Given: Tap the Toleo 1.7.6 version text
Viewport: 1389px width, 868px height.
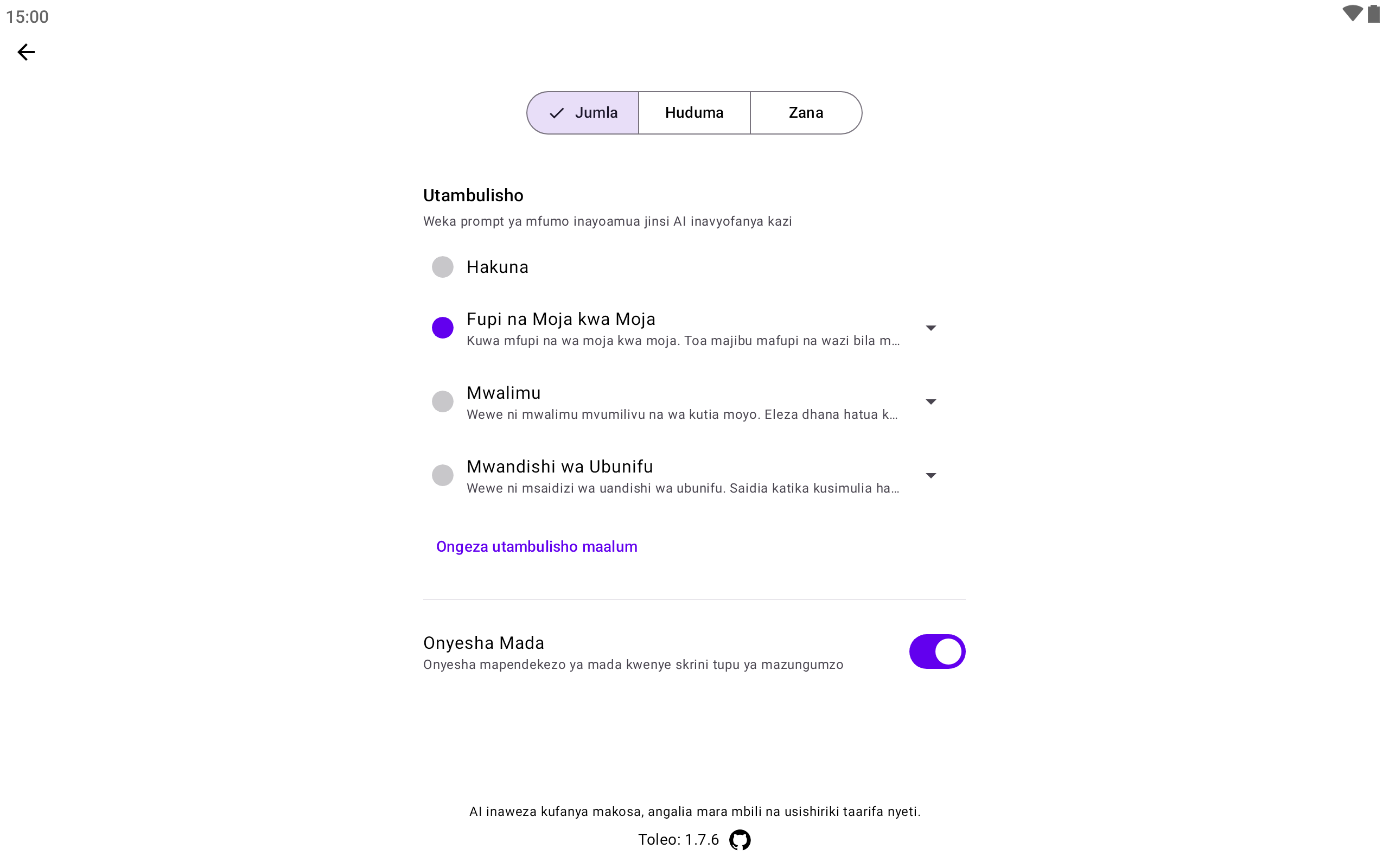Looking at the screenshot, I should 678,839.
